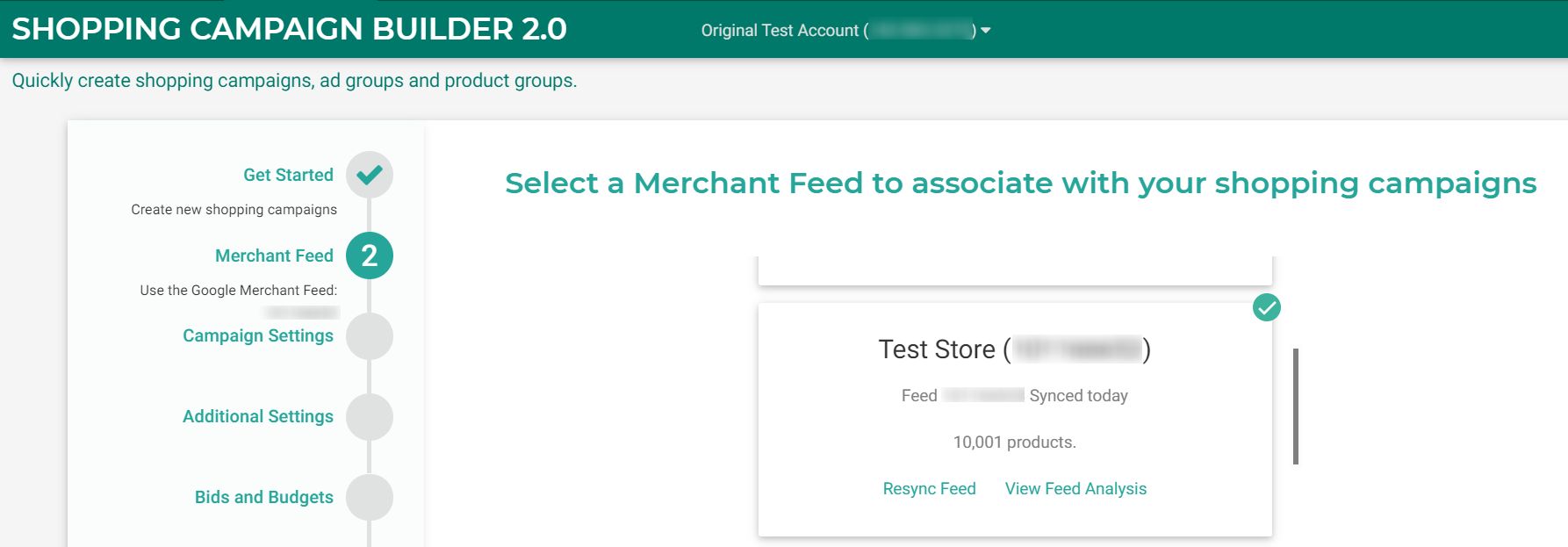Select the partially visible feed card above
Image resolution: width=1568 pixels, height=547 pixels.
(1015, 270)
